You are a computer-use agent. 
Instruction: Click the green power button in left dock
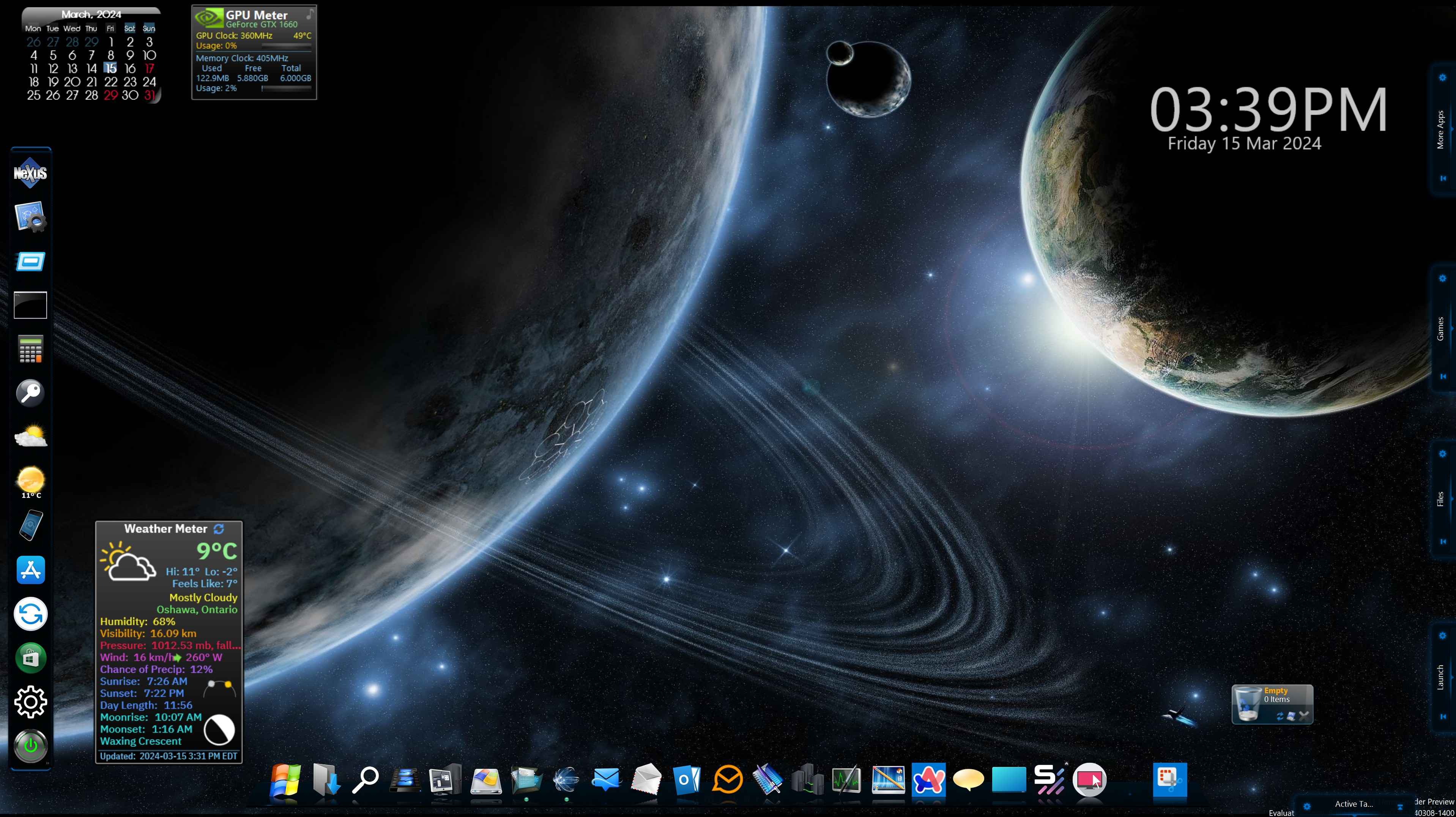click(30, 746)
